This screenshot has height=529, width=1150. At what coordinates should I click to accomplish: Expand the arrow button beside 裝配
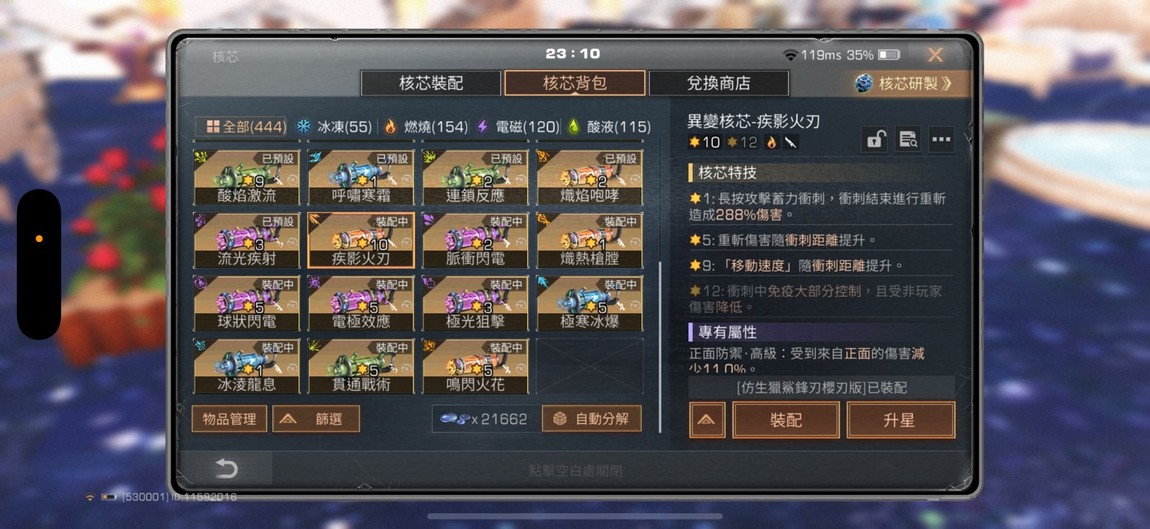[x=707, y=420]
